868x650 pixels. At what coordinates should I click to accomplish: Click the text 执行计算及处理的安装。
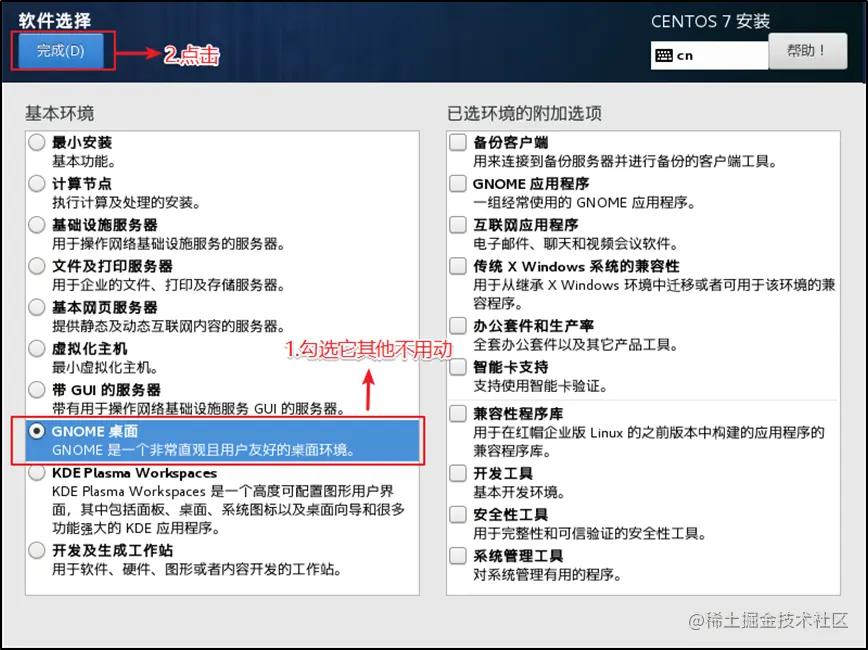coord(127,203)
